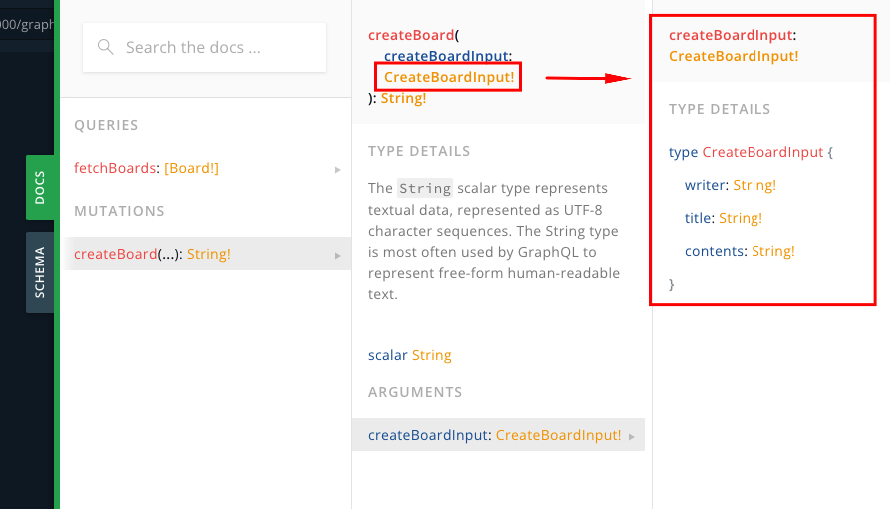Click the title field type String!
The height and width of the screenshot is (509, 890).
pos(740,218)
